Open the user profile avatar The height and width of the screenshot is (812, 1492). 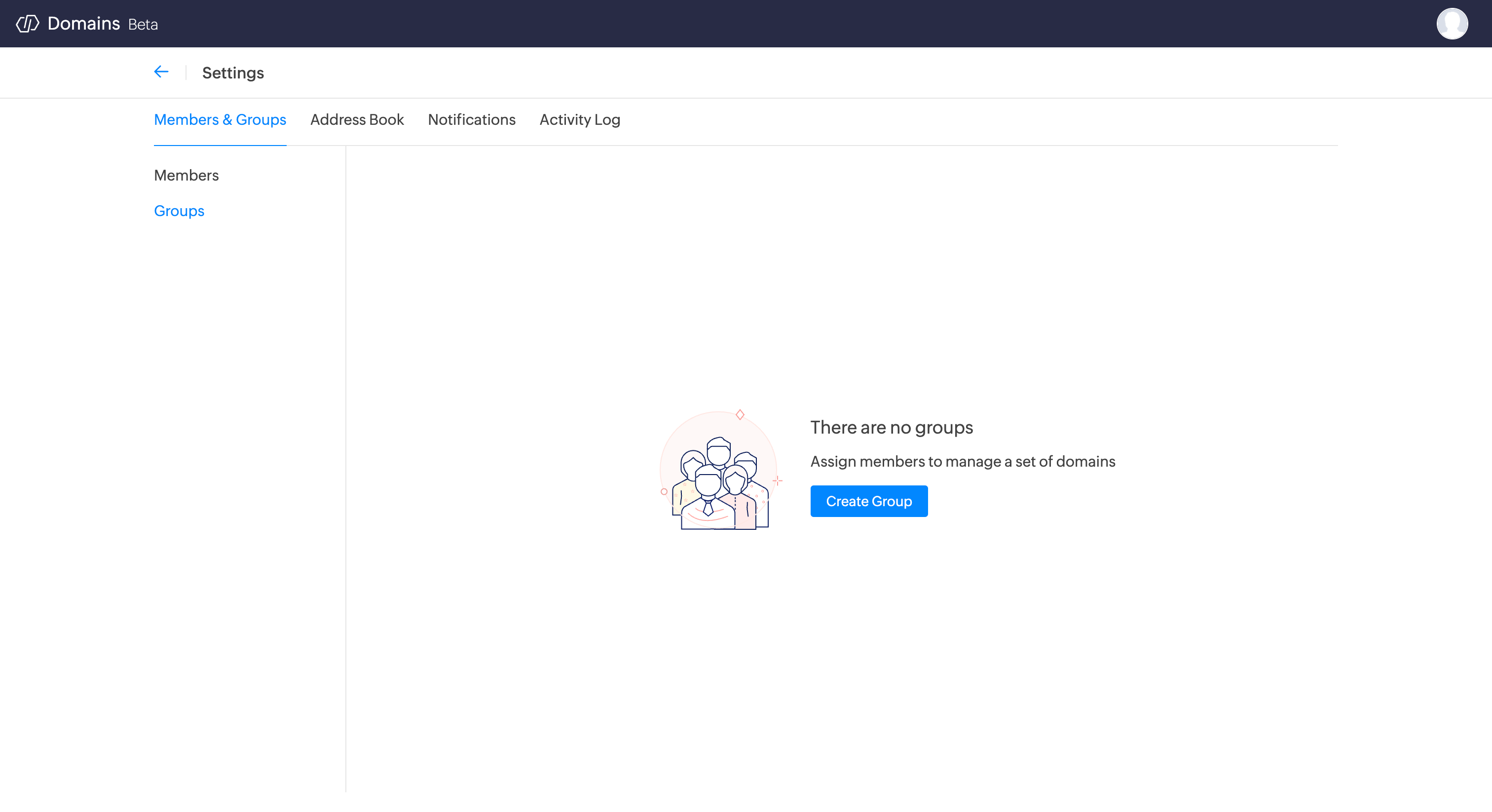click(x=1452, y=24)
